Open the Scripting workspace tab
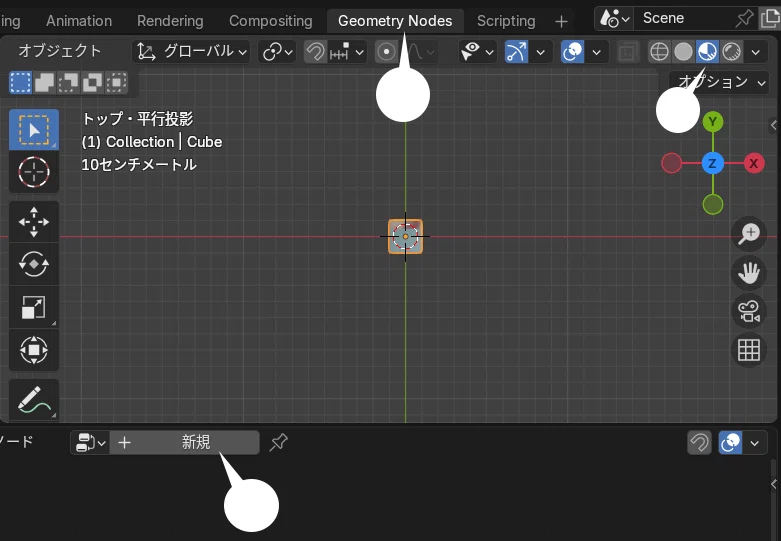Image resolution: width=781 pixels, height=541 pixels. (506, 21)
